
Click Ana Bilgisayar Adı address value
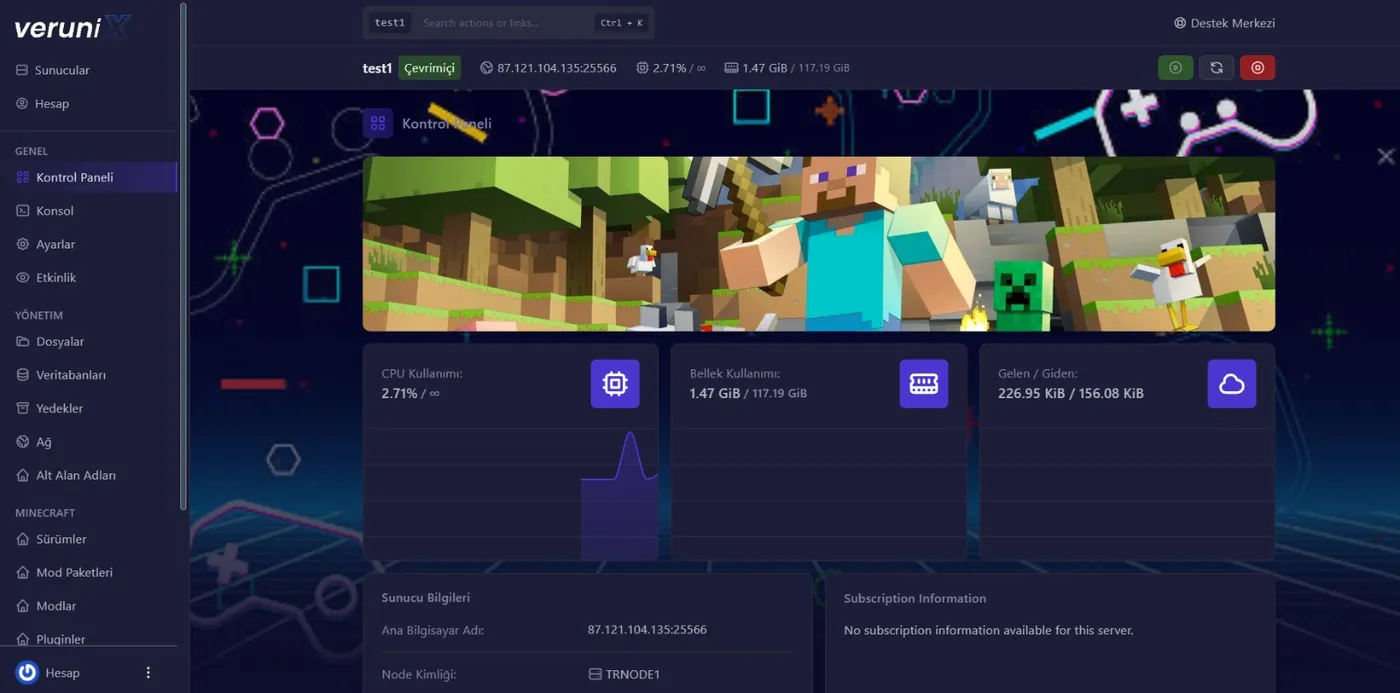point(647,630)
